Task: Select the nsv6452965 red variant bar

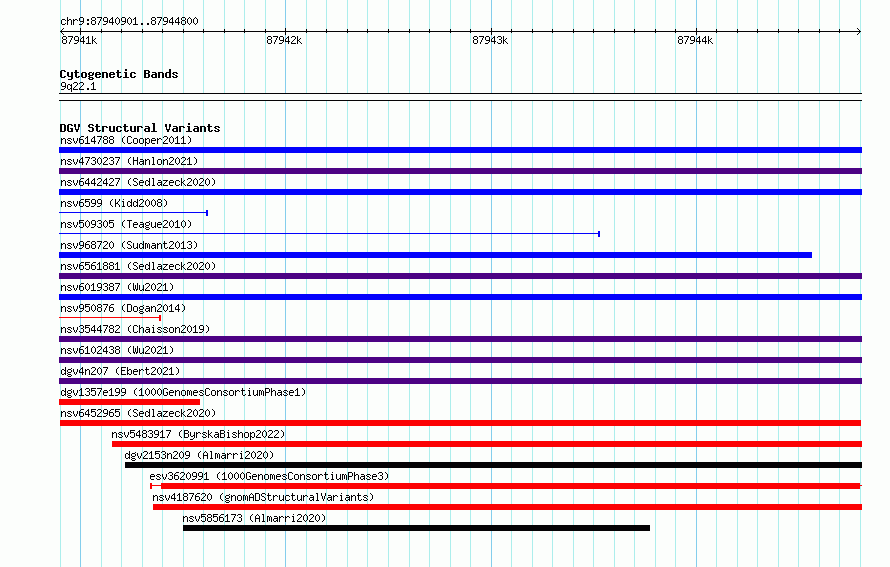Action: [x=460, y=423]
